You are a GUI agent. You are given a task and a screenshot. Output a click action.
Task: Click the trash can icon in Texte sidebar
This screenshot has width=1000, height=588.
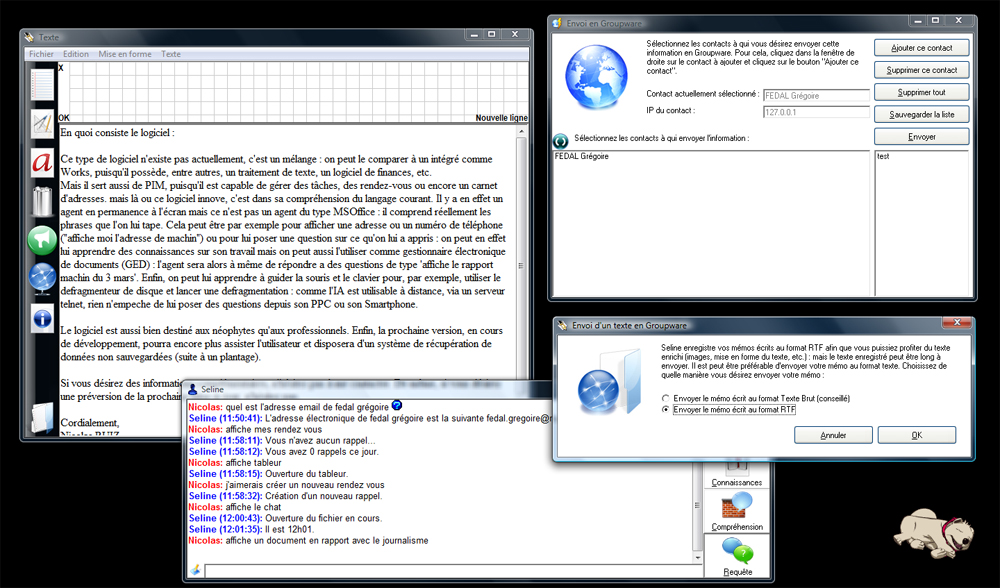42,200
